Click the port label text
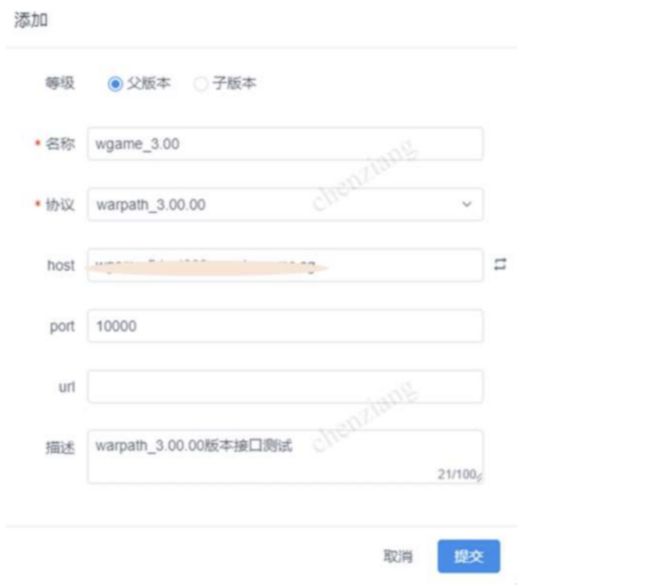 62,327
